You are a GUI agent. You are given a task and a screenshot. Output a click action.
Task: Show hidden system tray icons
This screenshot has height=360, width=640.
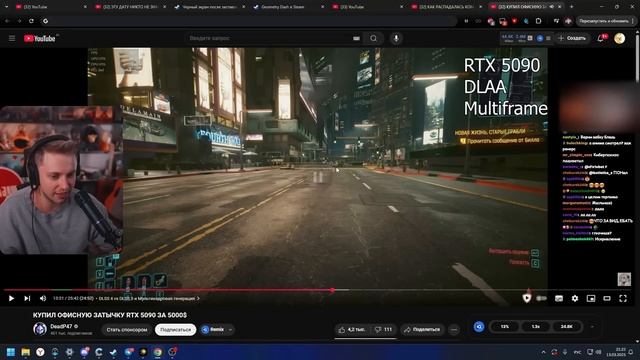[x=543, y=352]
